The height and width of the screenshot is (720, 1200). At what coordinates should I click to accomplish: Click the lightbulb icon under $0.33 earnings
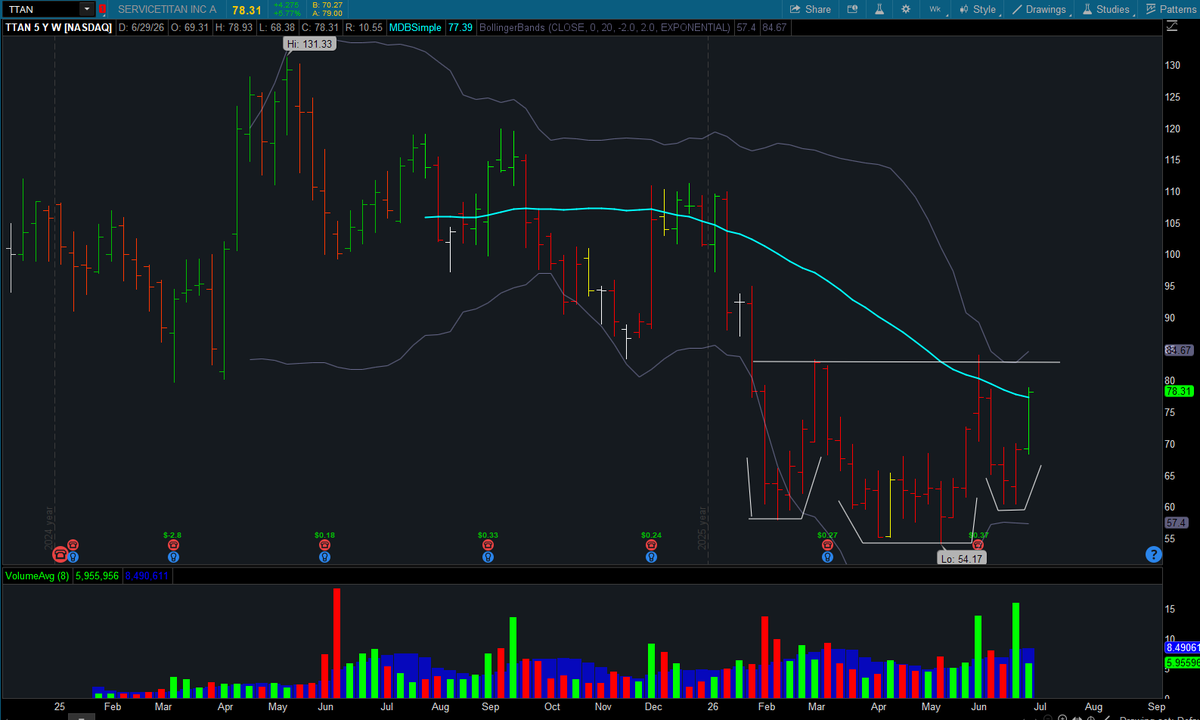tap(487, 557)
